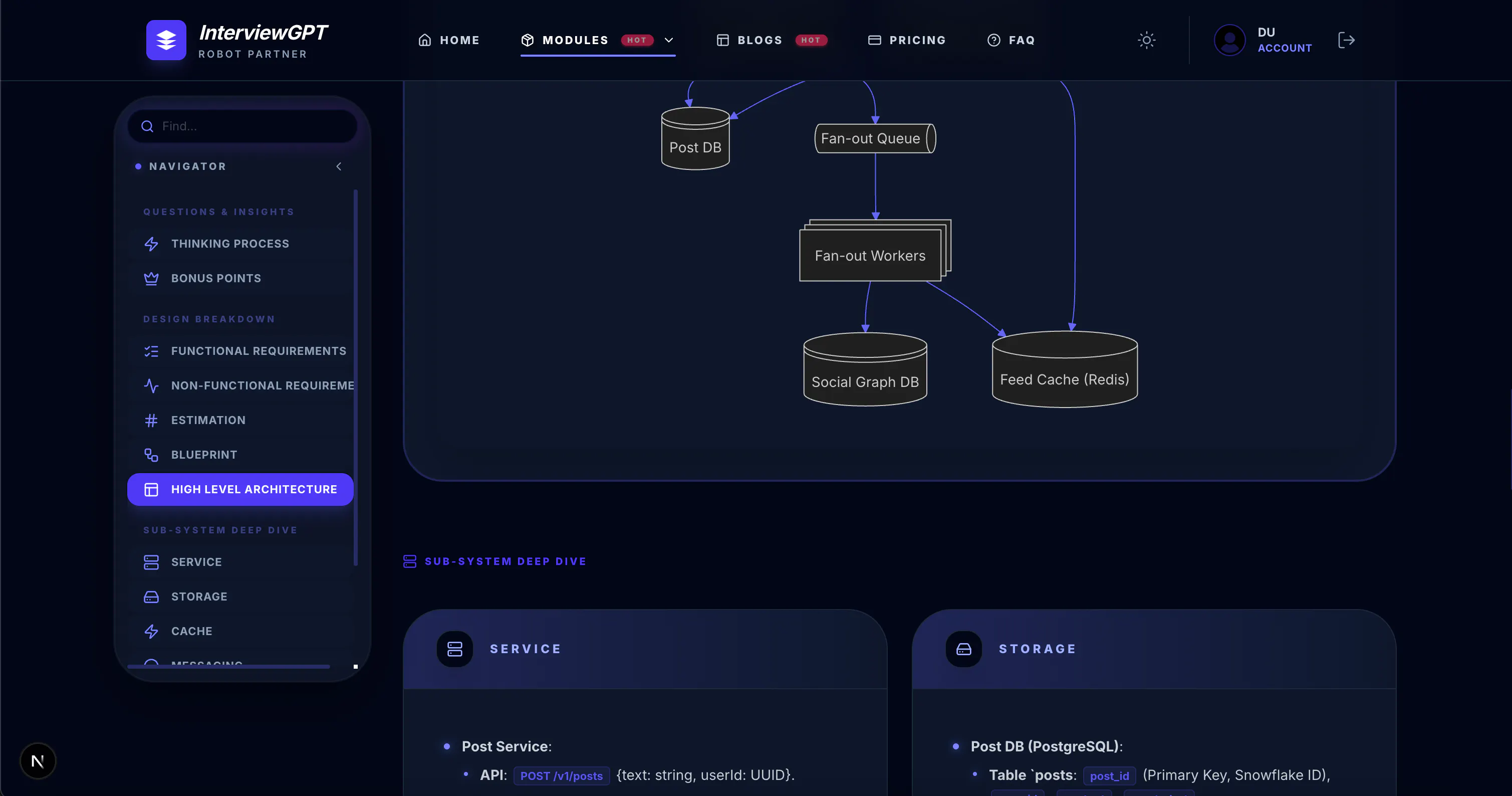The width and height of the screenshot is (1512, 796).
Task: Click the Service card server icon
Action: click(455, 649)
